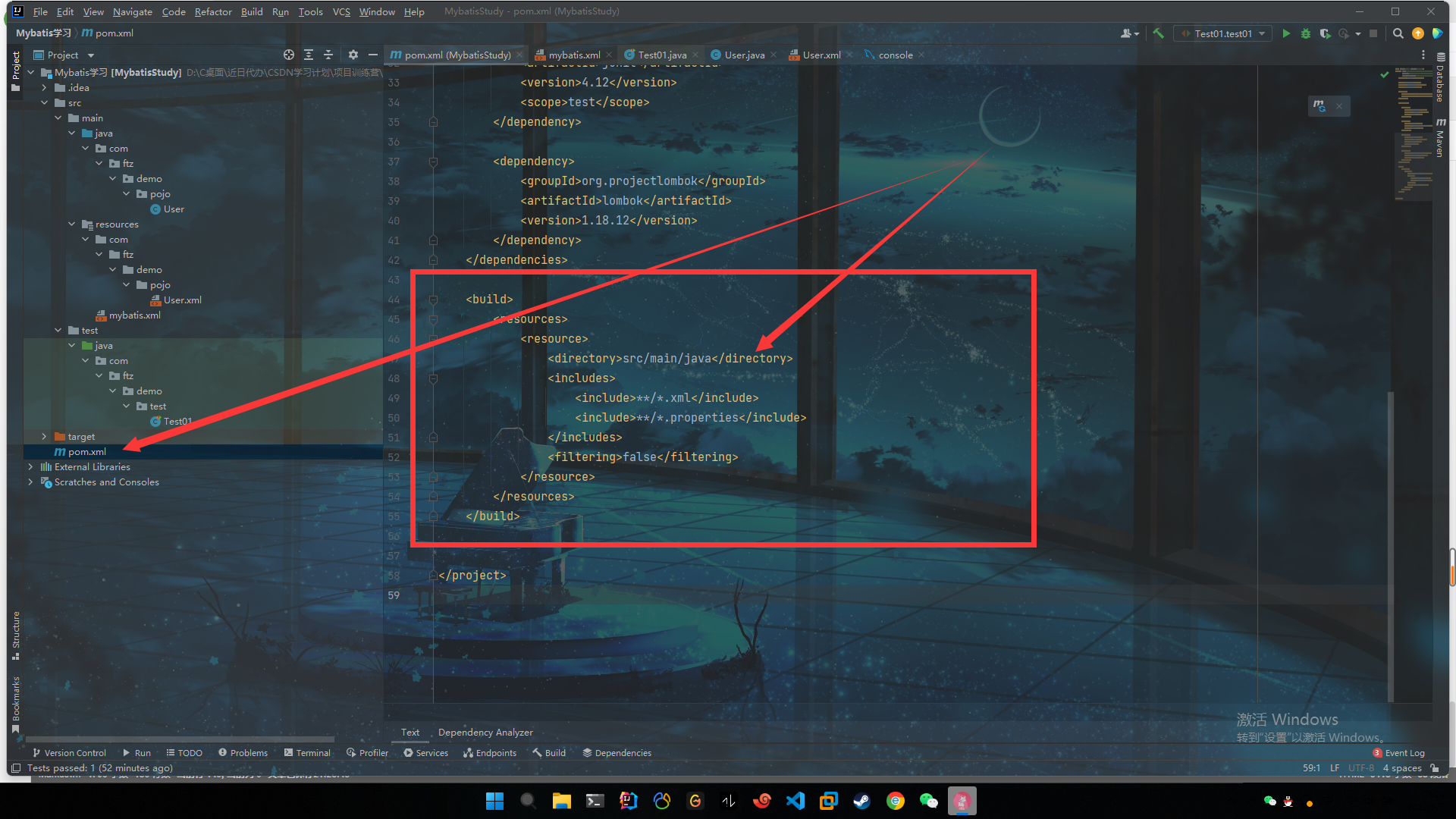Open the Refactor menu
The width and height of the screenshot is (1456, 819).
[x=214, y=11]
